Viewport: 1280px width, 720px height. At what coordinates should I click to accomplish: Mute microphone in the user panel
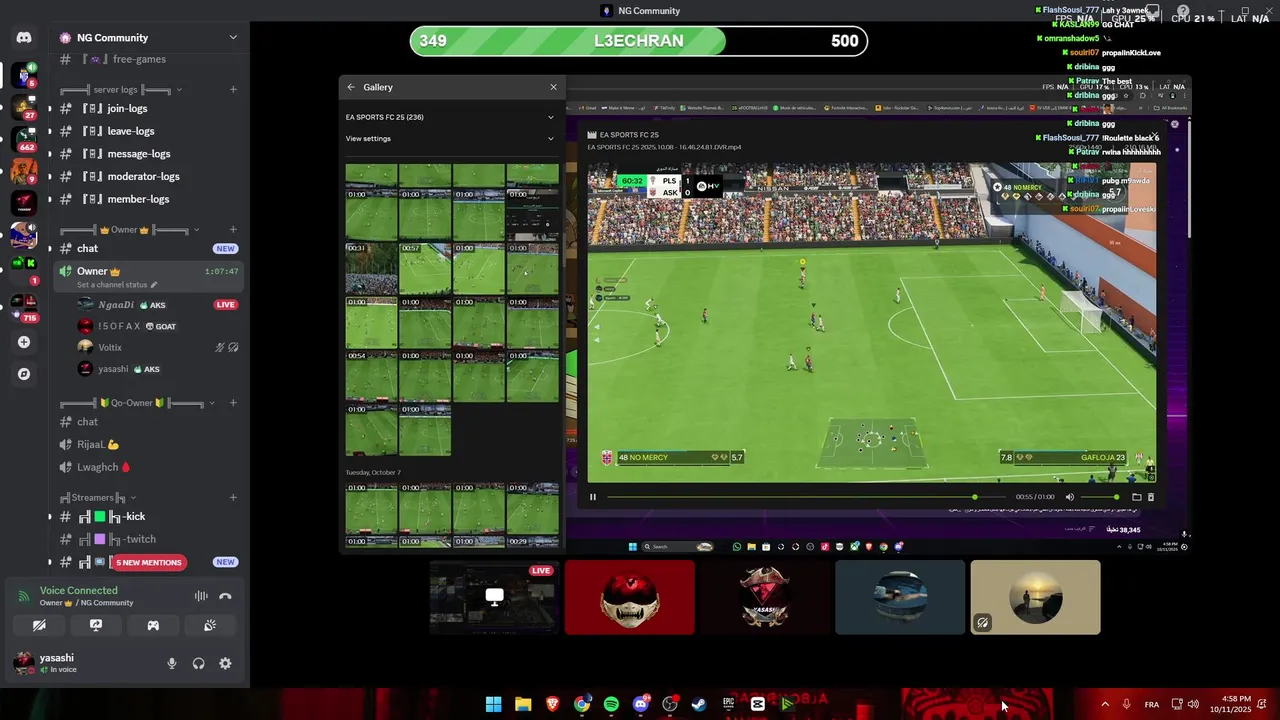(x=172, y=663)
